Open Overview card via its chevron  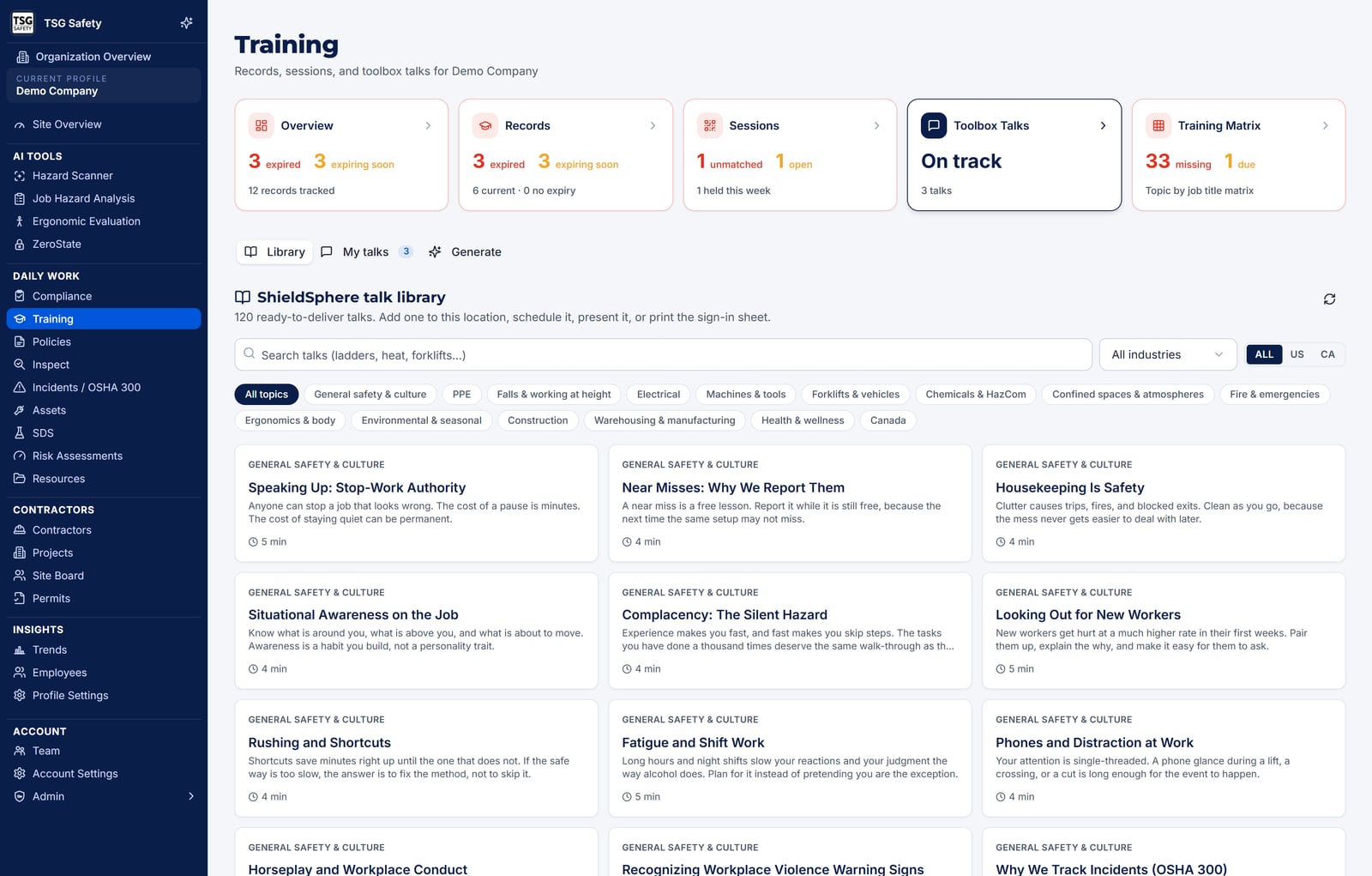click(x=428, y=125)
